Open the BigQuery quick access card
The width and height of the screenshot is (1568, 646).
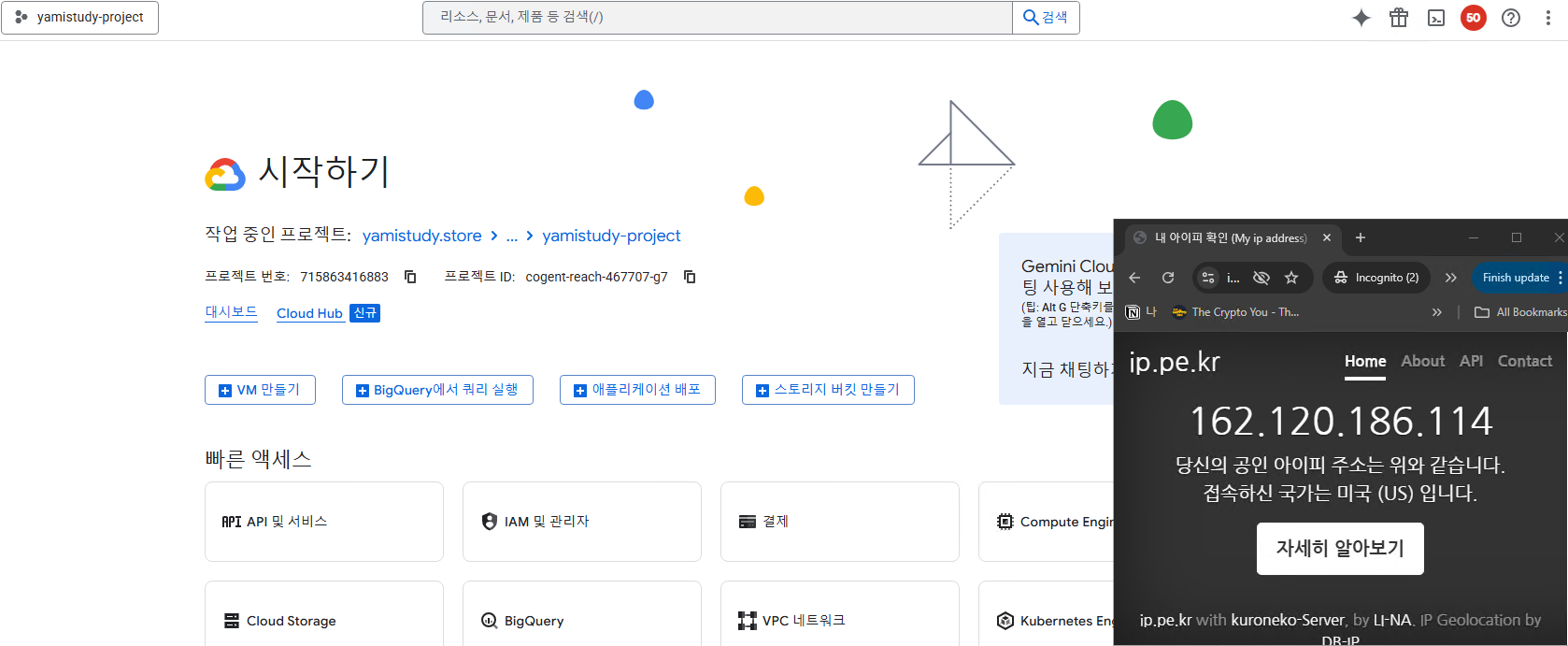click(x=582, y=614)
